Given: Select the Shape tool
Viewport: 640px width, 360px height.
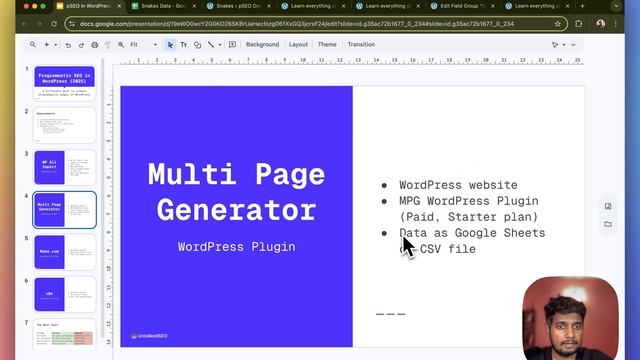Looking at the screenshot, I should click(x=198, y=45).
